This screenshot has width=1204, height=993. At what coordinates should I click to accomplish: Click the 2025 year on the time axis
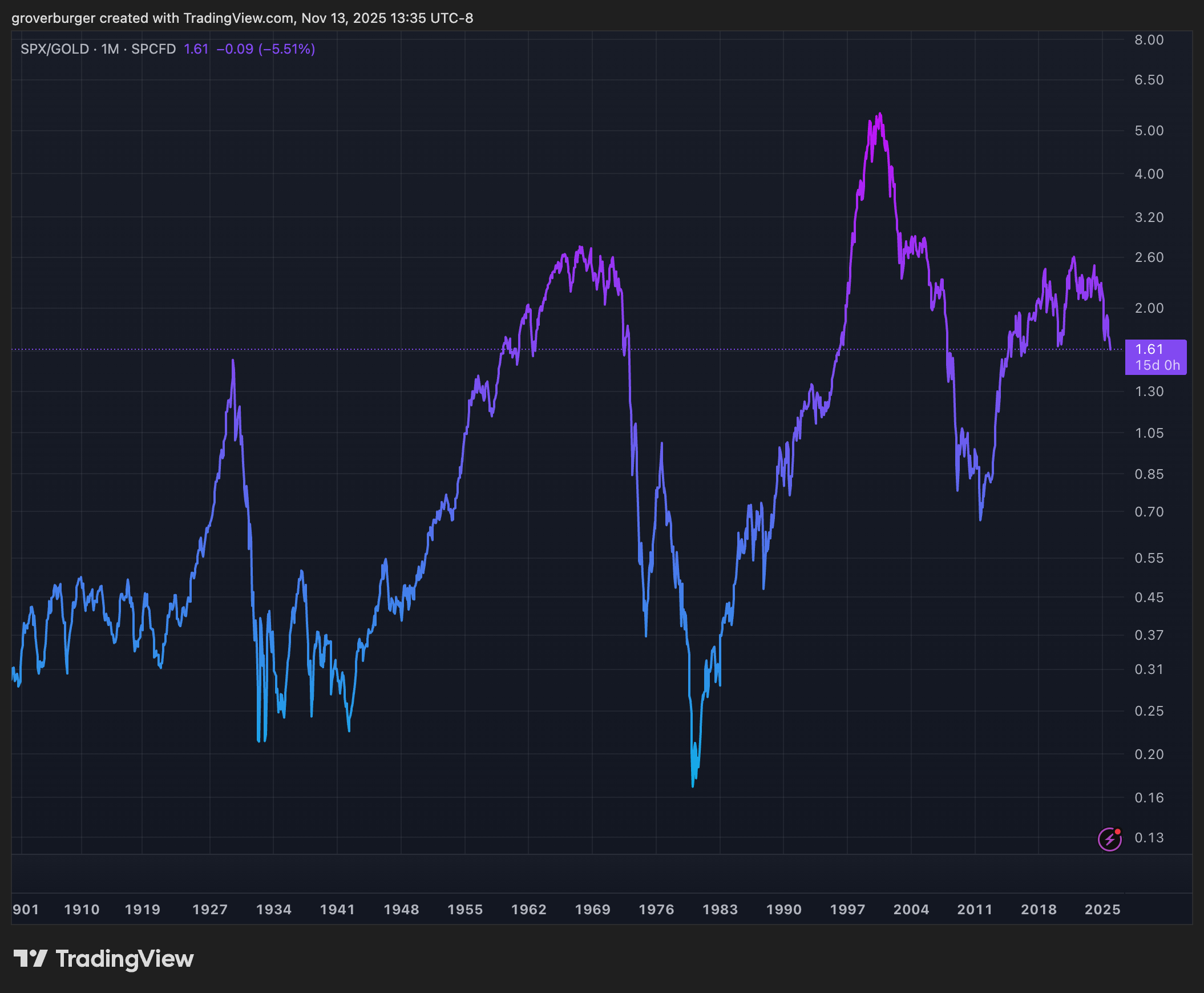1104,909
